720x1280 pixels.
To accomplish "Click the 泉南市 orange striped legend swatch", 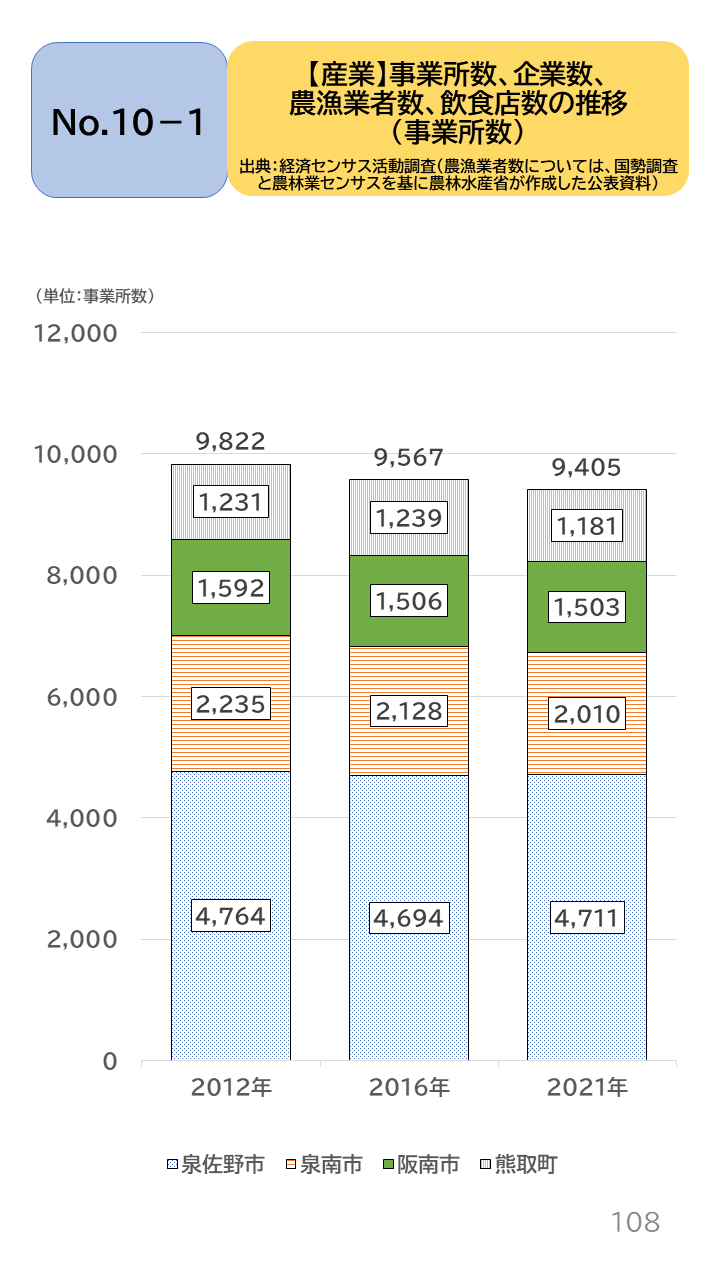I will [x=291, y=1164].
